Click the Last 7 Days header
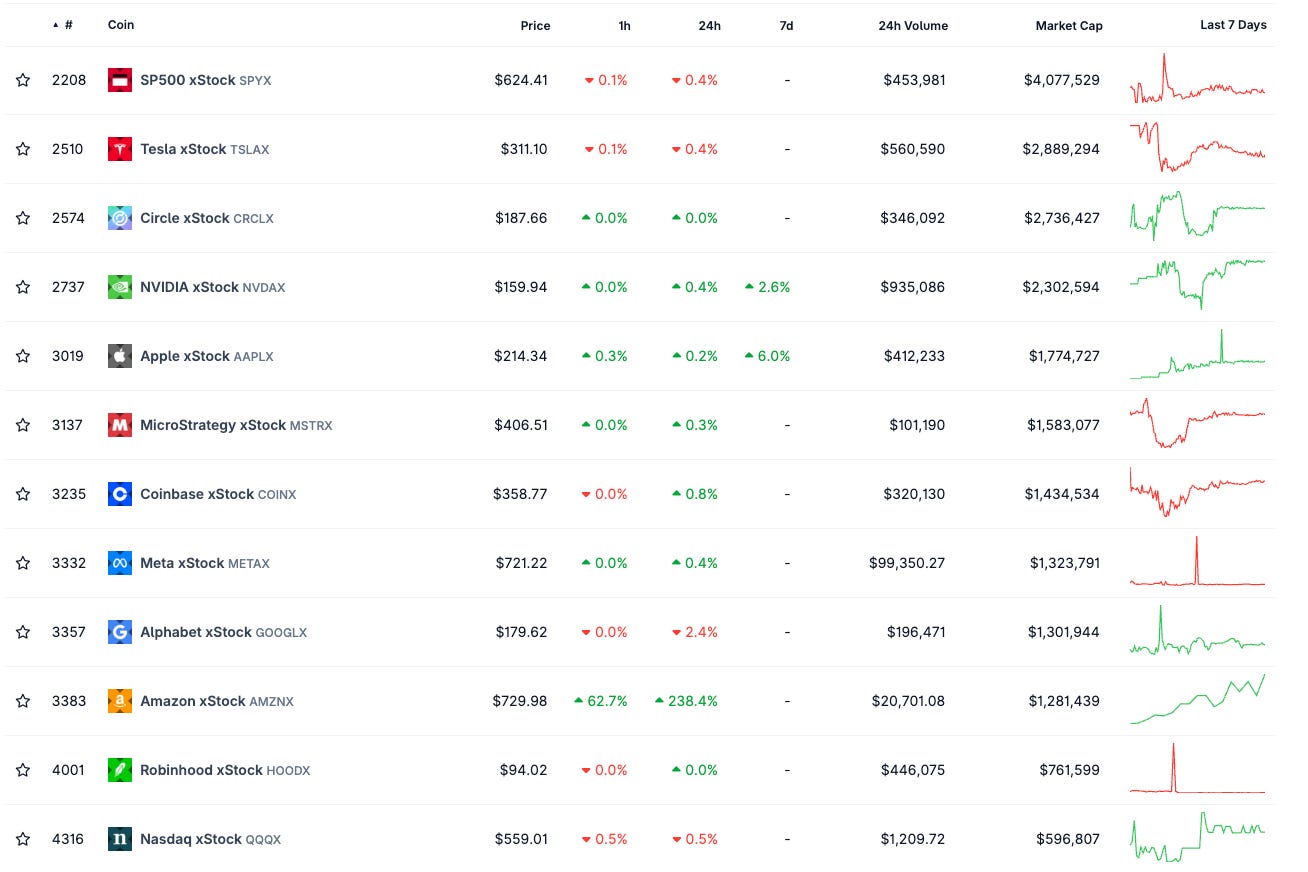Image resolution: width=1308 pixels, height=872 pixels. (x=1233, y=25)
